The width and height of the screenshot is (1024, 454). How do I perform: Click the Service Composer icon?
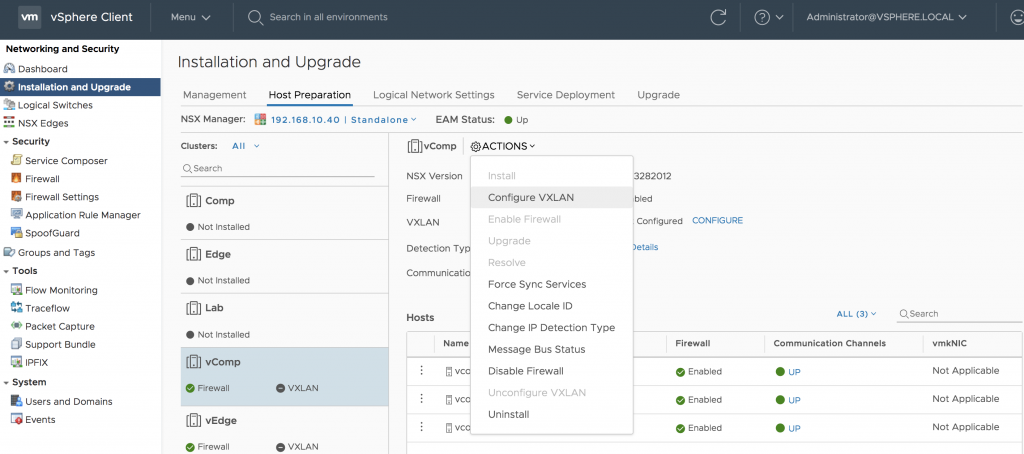16,160
